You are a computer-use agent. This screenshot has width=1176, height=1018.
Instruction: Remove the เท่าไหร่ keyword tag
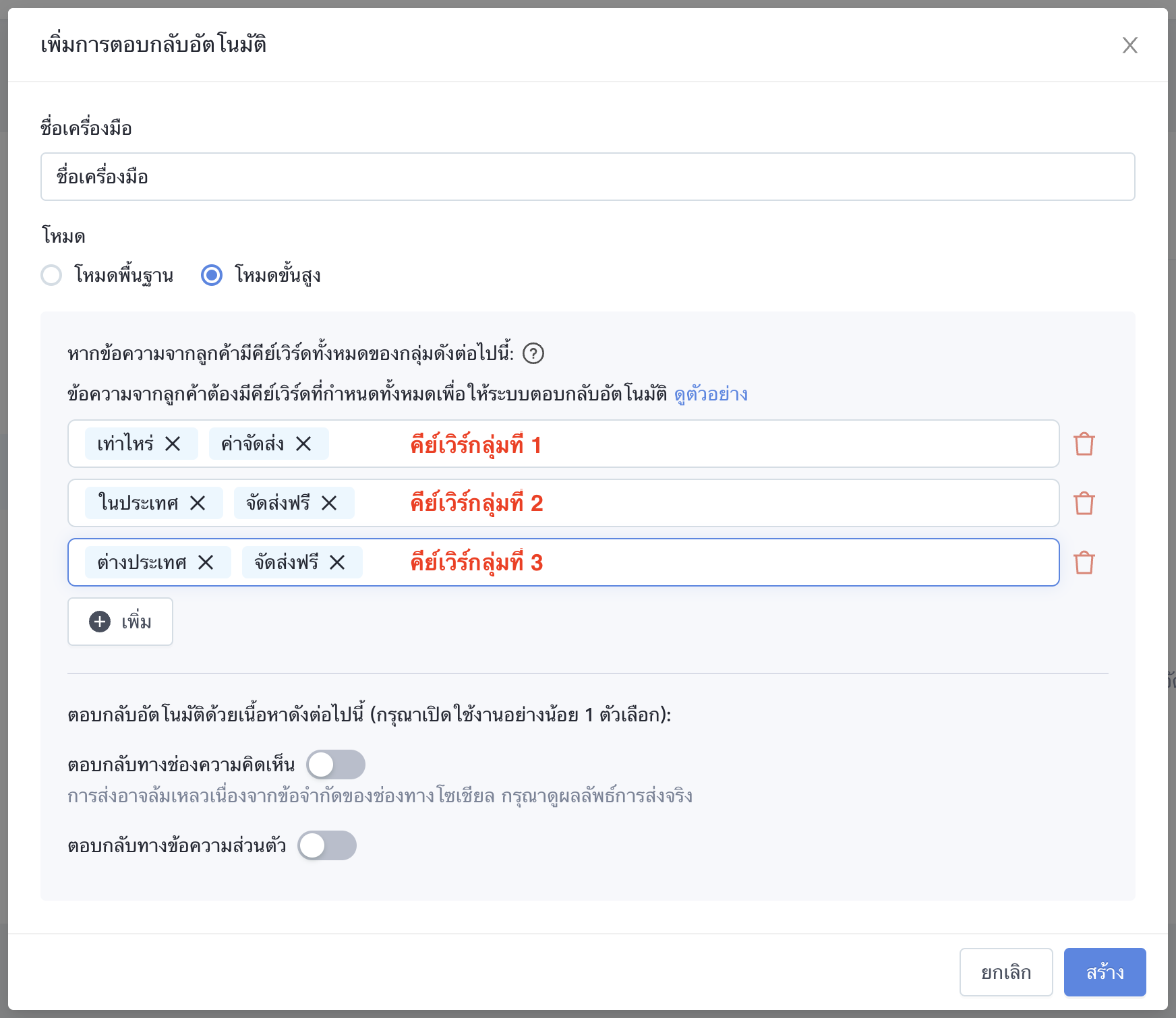pyautogui.click(x=173, y=444)
